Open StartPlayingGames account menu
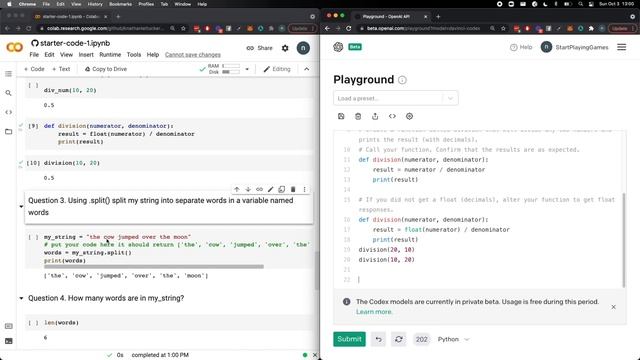 click(x=574, y=47)
